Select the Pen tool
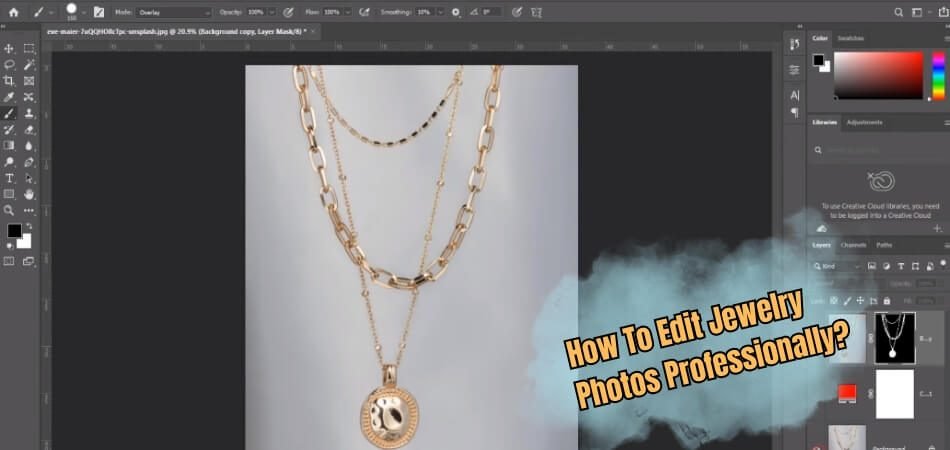This screenshot has width=950, height=450. point(28,162)
